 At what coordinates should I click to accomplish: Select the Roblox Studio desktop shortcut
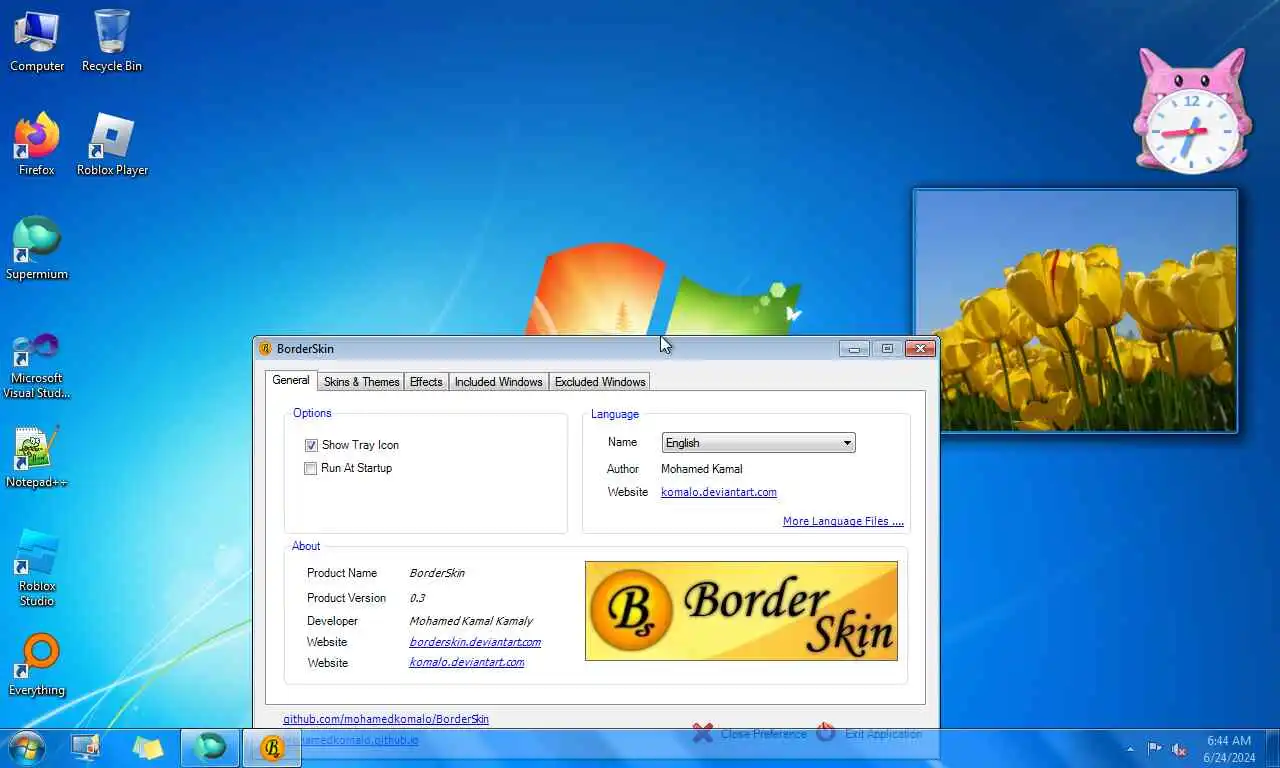[37, 569]
